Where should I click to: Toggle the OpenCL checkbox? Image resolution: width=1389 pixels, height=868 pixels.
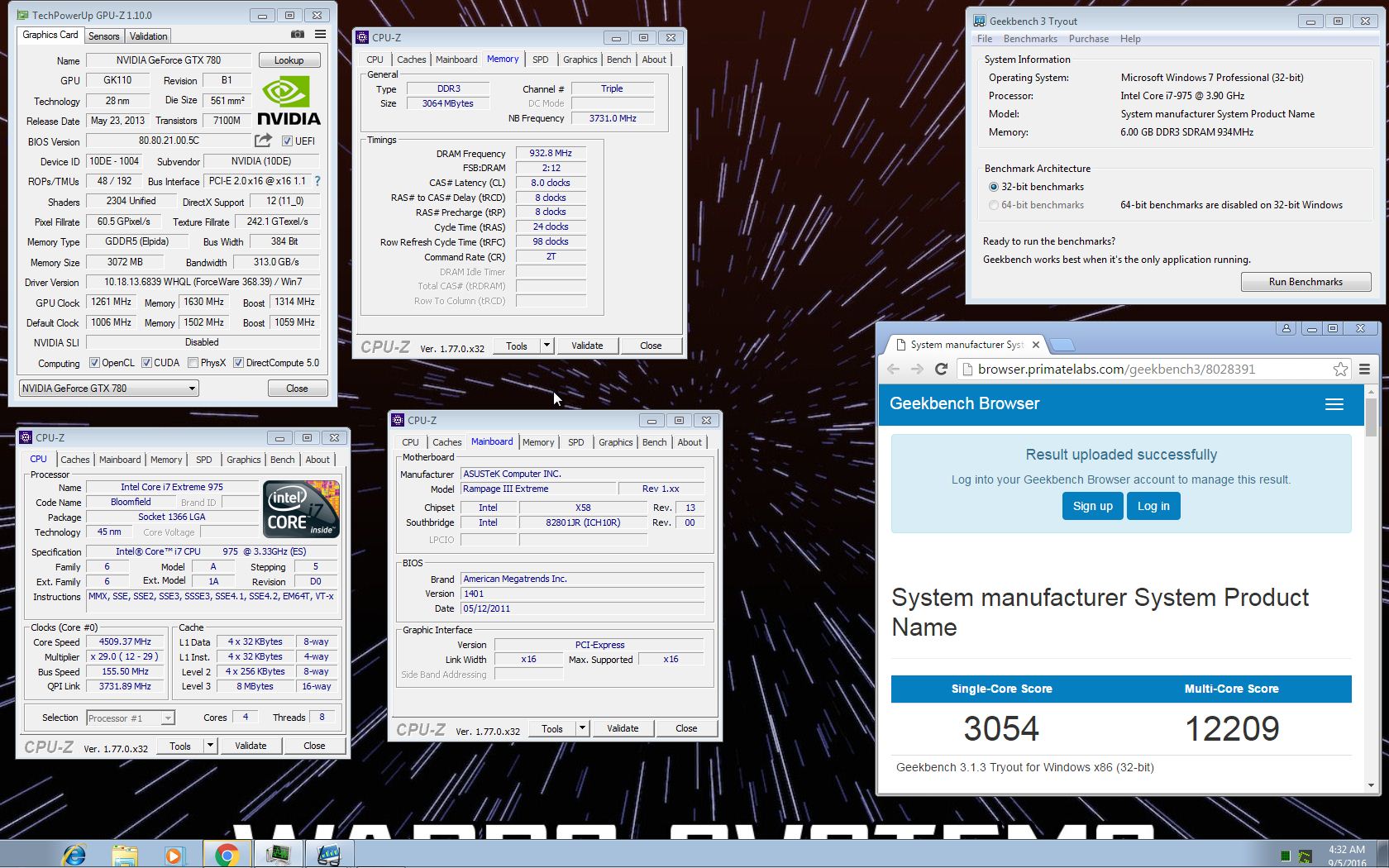[x=94, y=362]
